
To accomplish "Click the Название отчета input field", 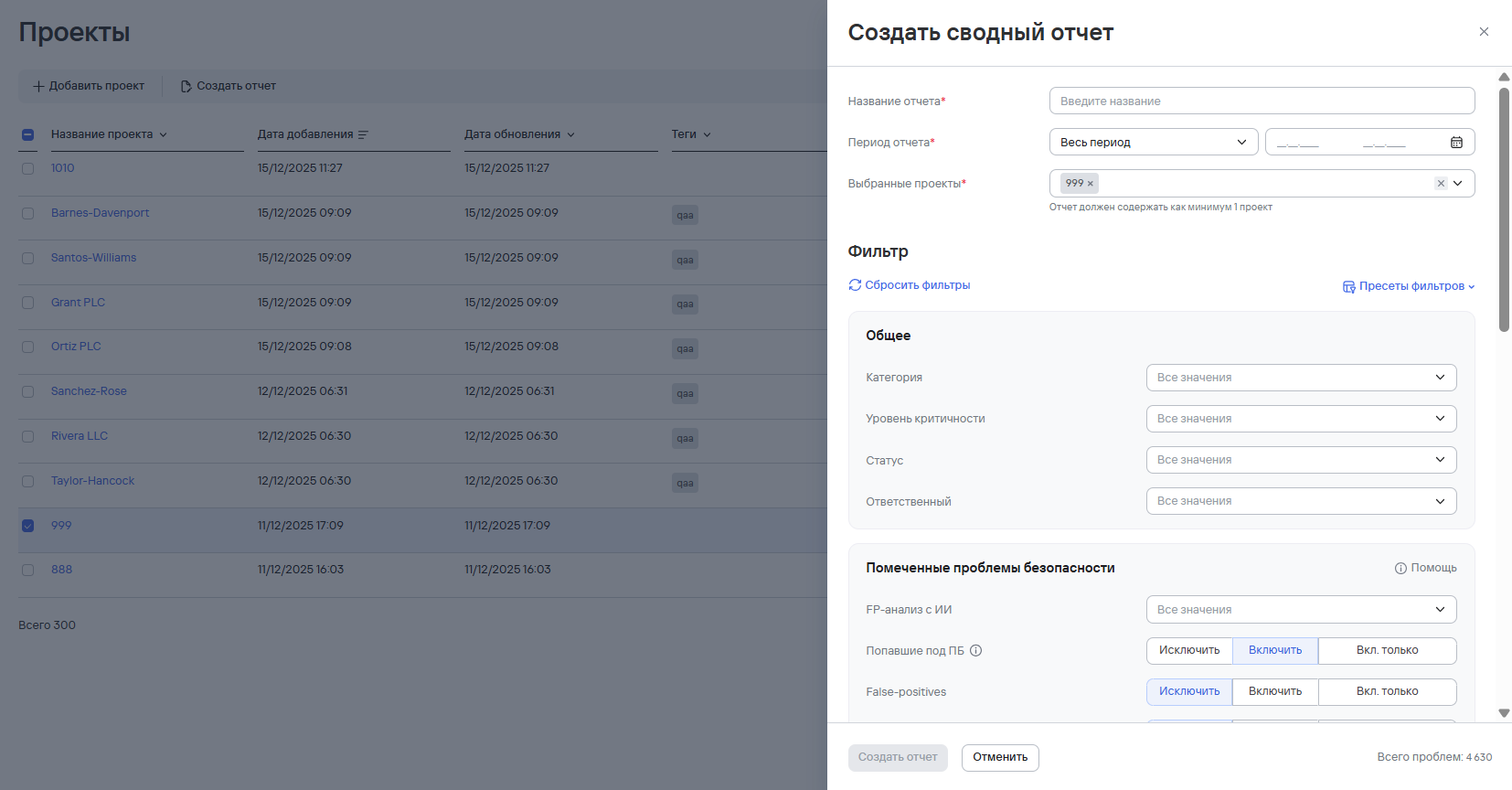I will (x=1261, y=101).
